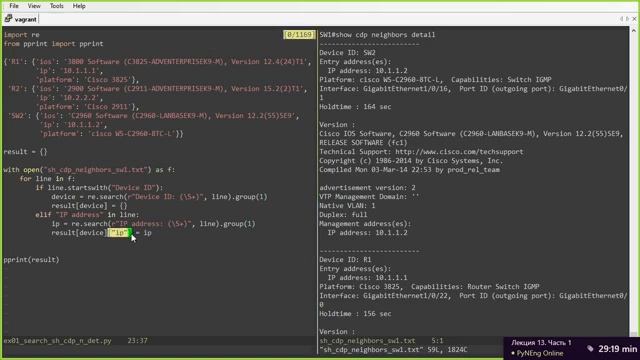
Task: Click the 'ip = re.search' line
Action: pyautogui.click(x=153, y=223)
